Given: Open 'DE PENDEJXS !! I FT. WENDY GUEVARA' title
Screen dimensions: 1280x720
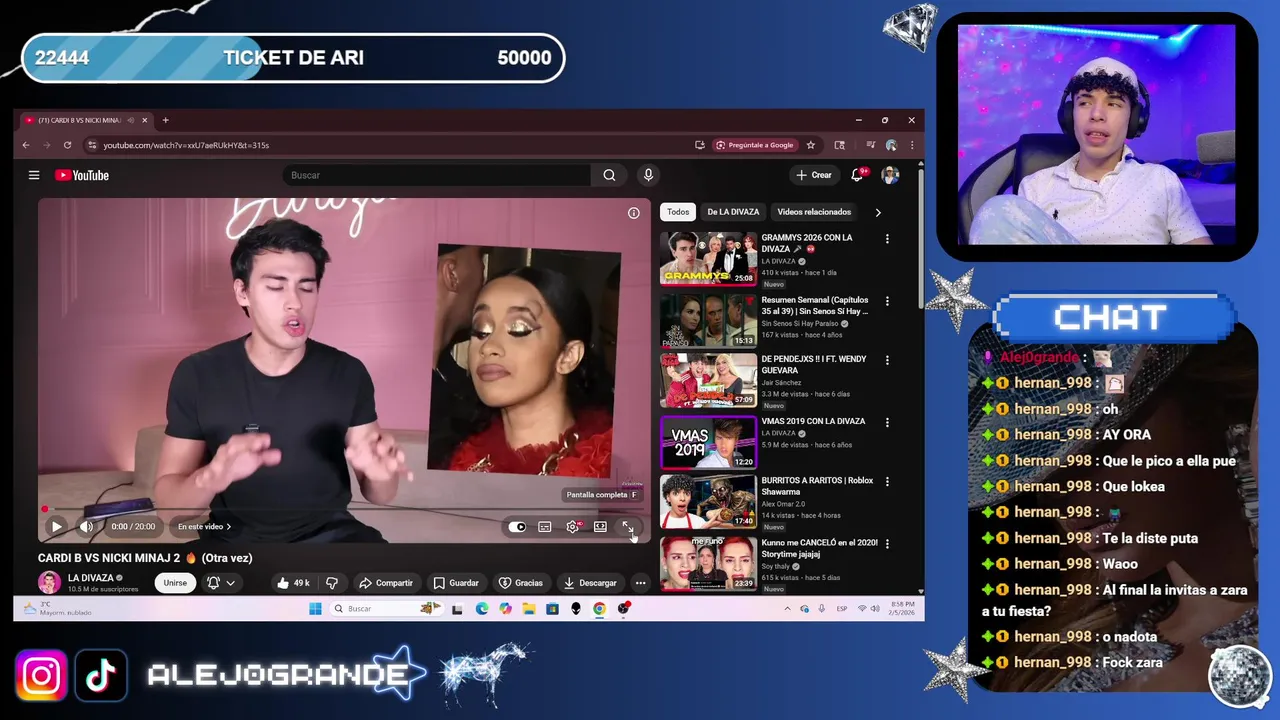Looking at the screenshot, I should 814,364.
